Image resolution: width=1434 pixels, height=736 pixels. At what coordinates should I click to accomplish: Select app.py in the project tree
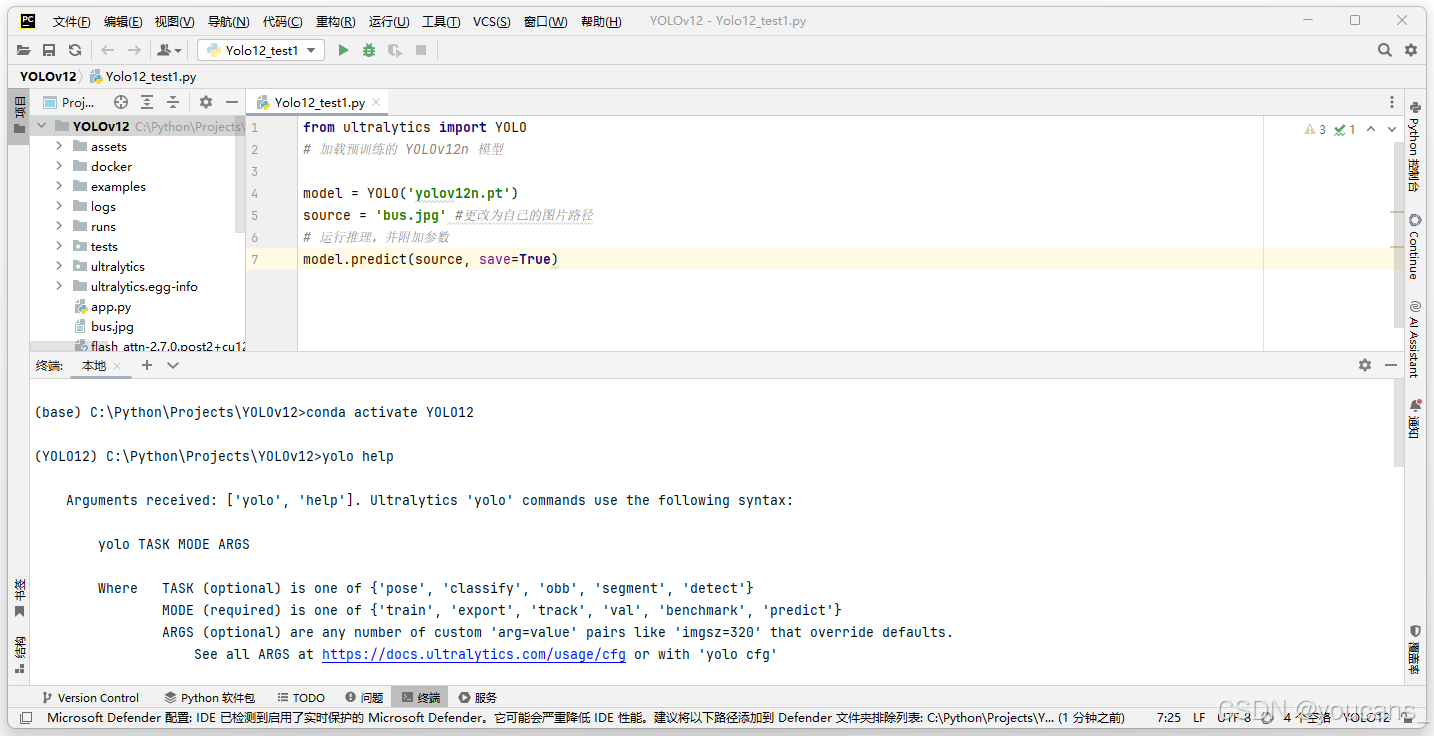pos(110,307)
